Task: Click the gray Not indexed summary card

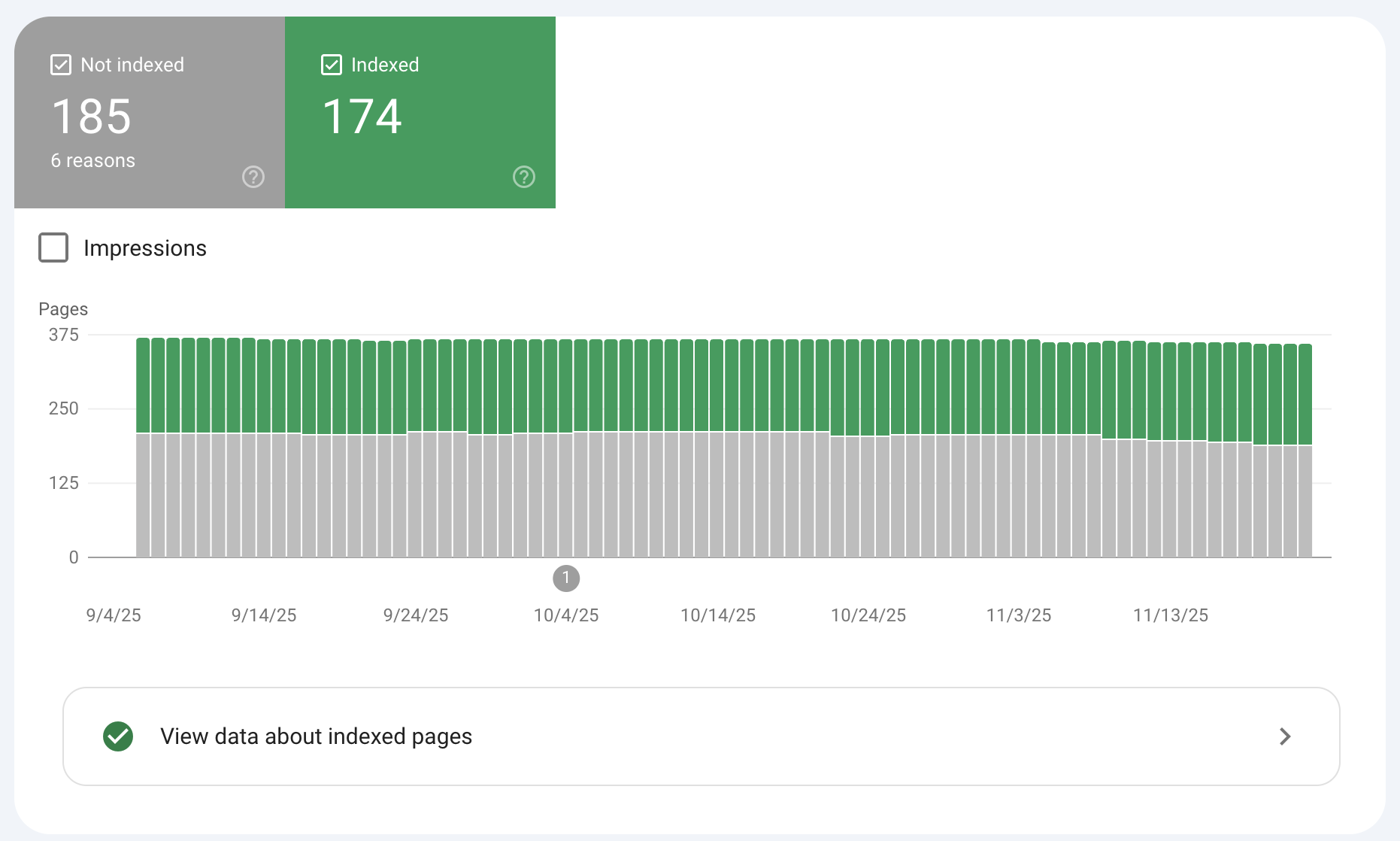Action: 149,111
